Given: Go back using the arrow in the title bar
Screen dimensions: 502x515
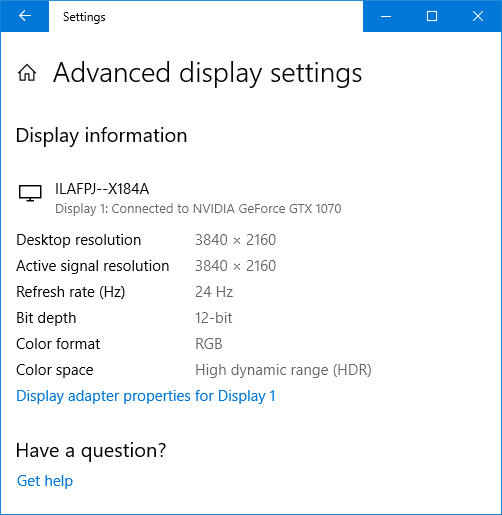Looking at the screenshot, I should coord(25,16).
